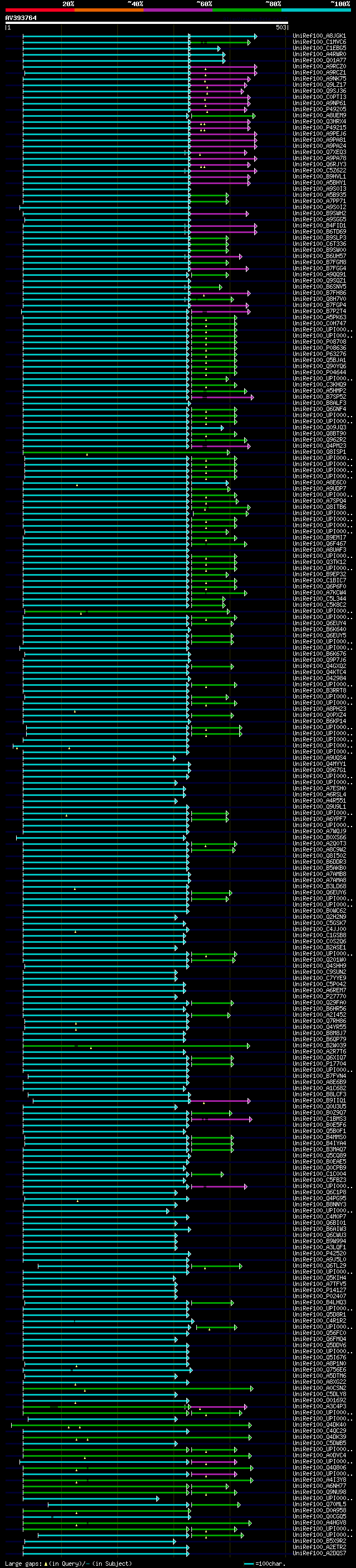
Task: Select label UniRef100_Q6TL29
Action: click(x=319, y=1265)
